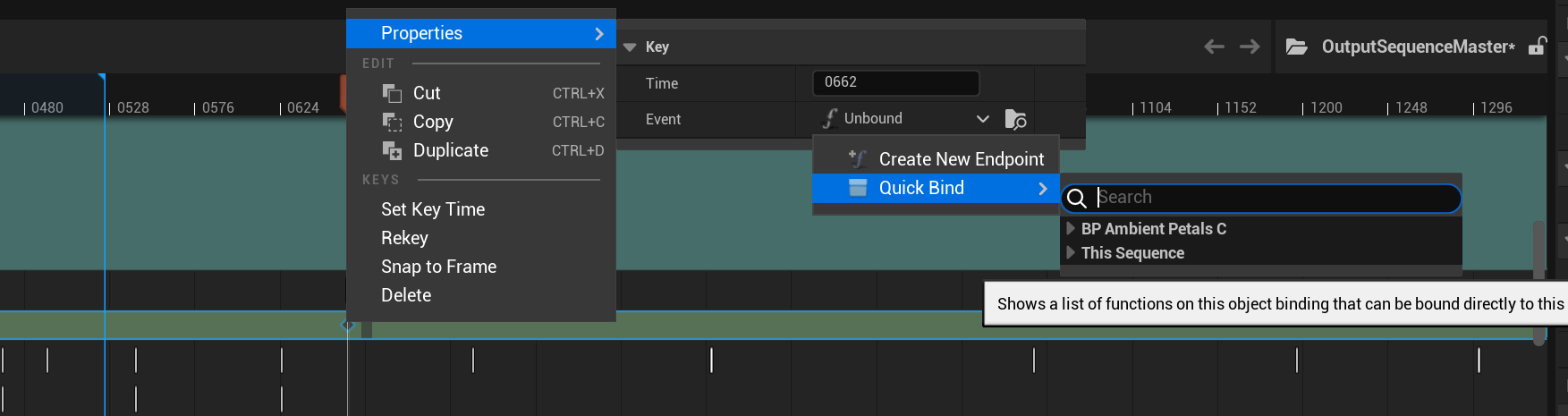Click the selected diamond keyframe on the event track
This screenshot has height=416, width=1568.
tap(348, 325)
